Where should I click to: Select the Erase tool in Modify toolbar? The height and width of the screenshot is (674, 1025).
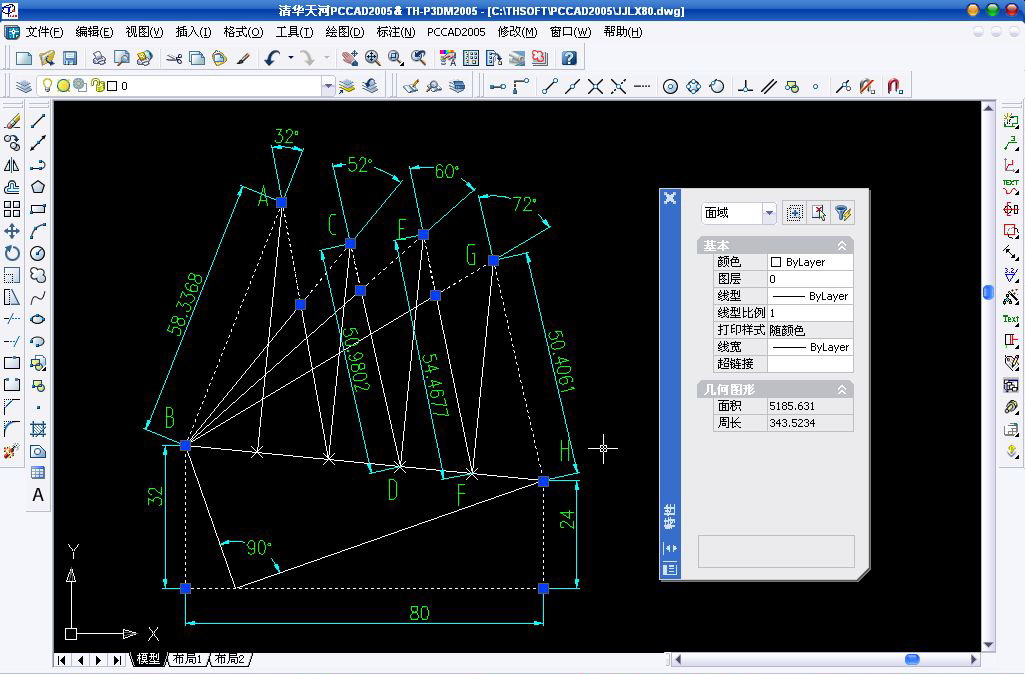coord(12,121)
